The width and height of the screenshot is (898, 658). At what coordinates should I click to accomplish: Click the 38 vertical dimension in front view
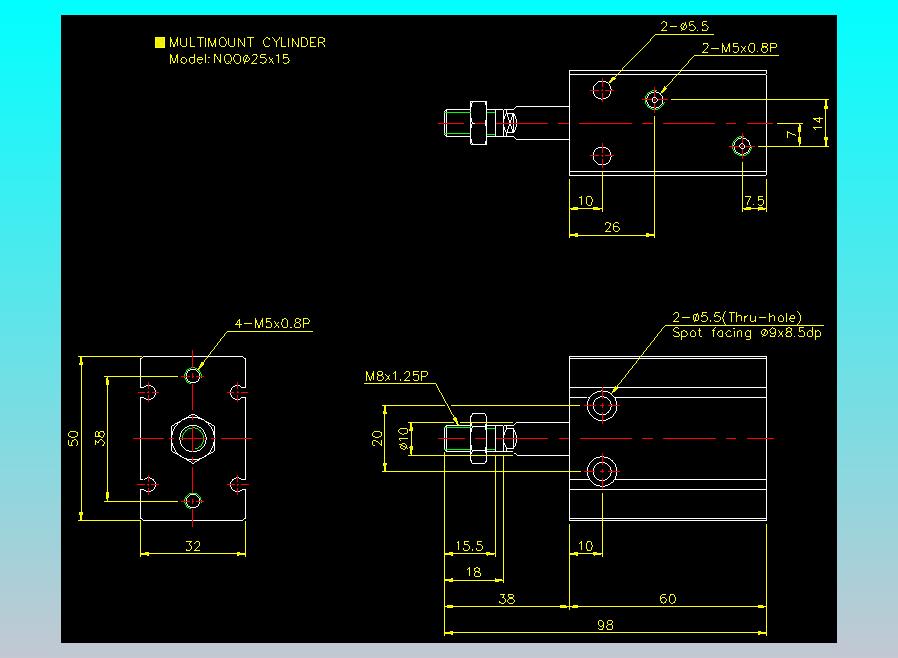coord(100,439)
